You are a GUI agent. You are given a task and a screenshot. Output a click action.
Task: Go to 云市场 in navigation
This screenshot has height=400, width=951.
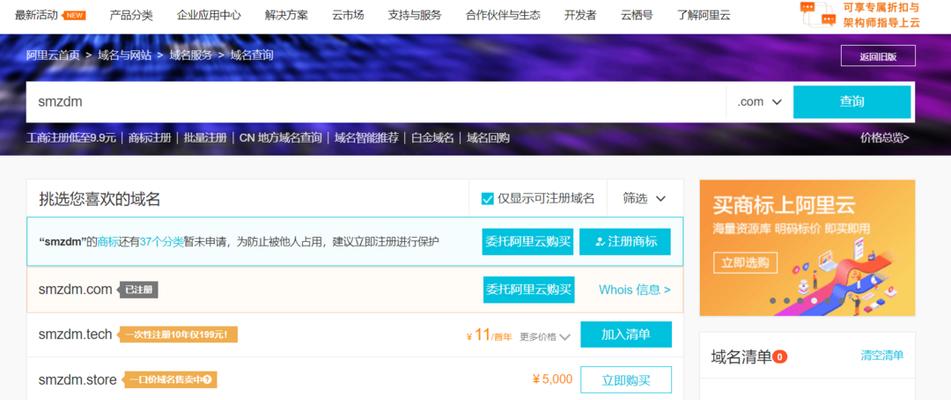[348, 15]
